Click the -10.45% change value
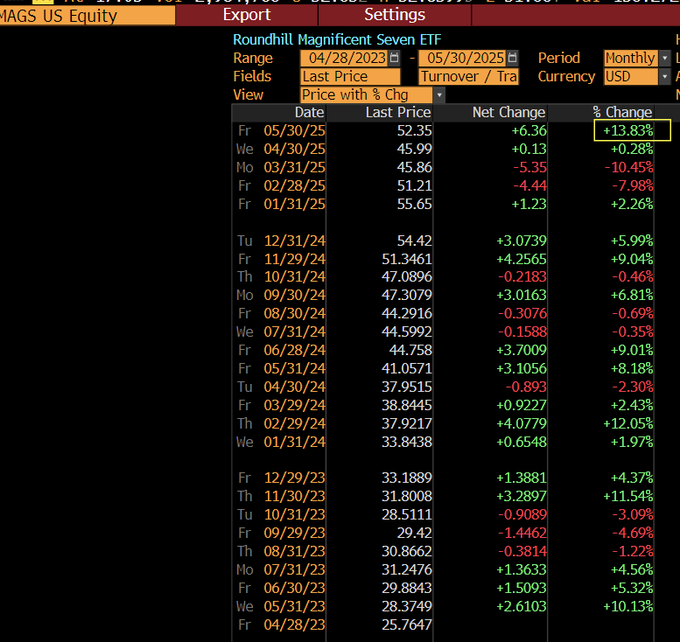 click(629, 167)
